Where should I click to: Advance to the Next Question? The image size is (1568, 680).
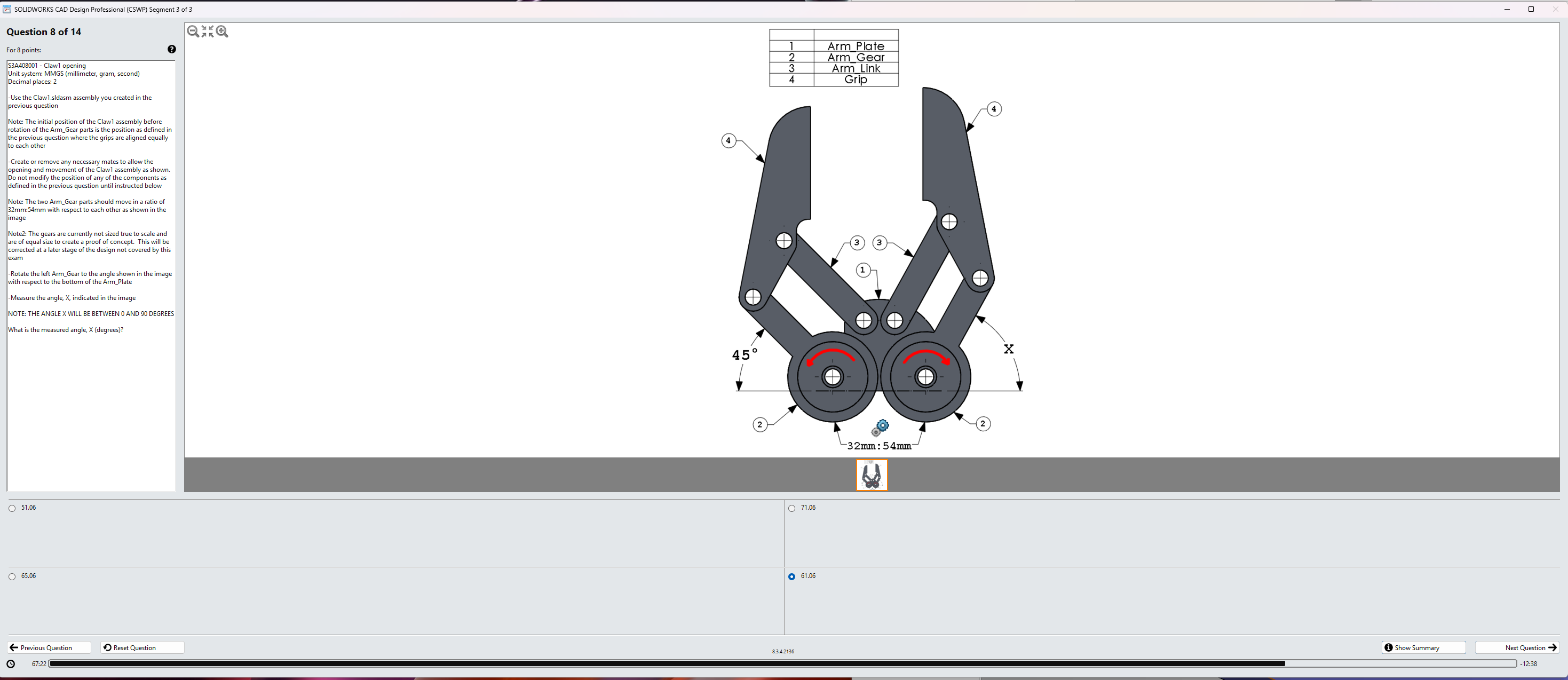pyautogui.click(x=1516, y=647)
